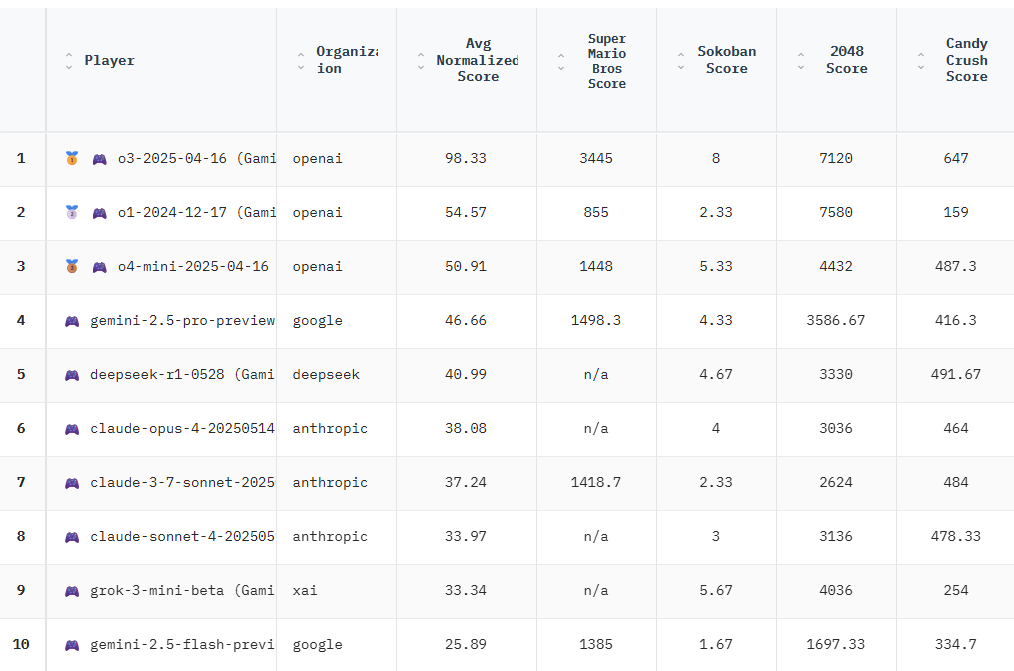Sort by Player using the header arrows
Screen dimensions: 1014x671
[69, 61]
